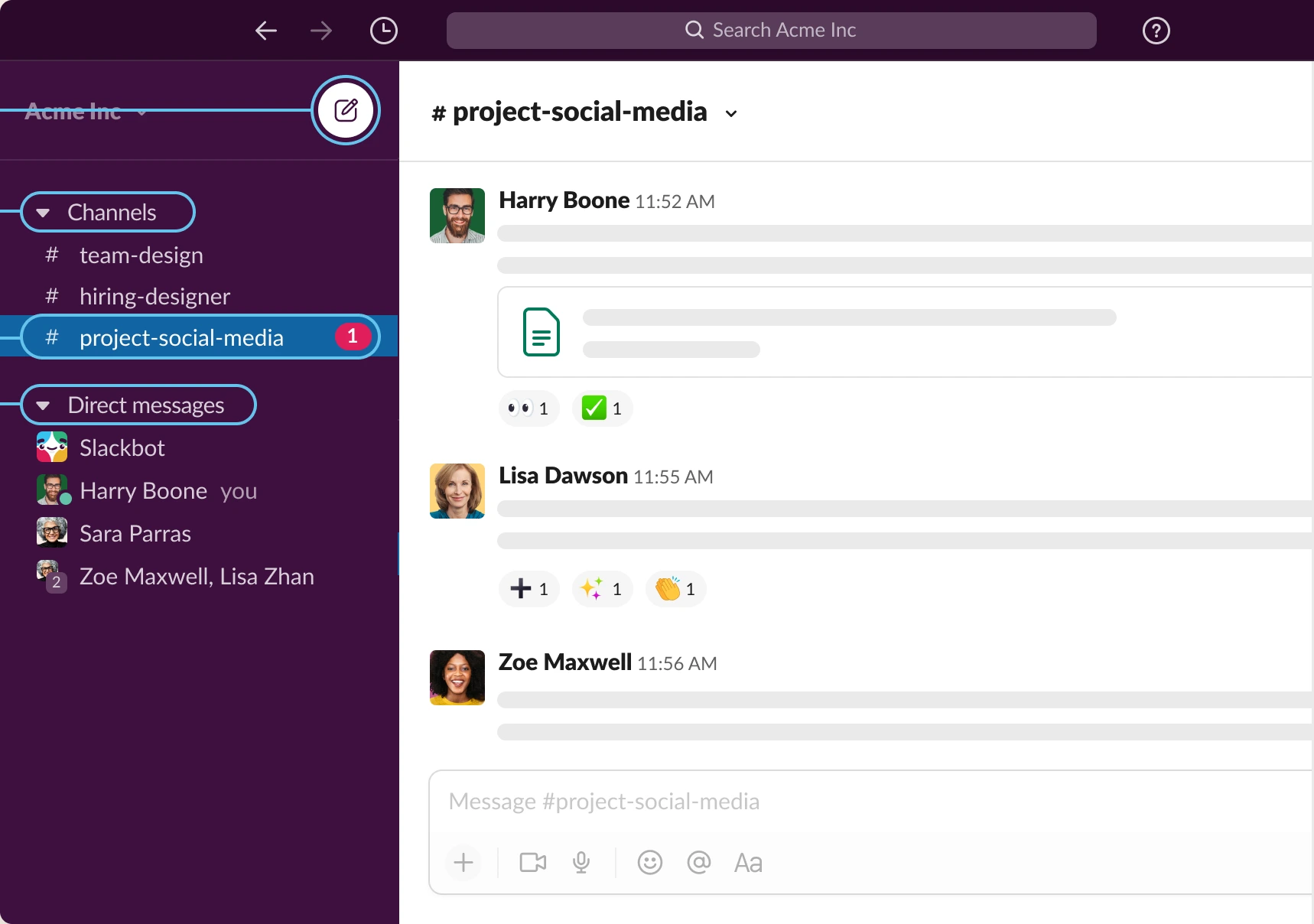Open Sara Parras direct message

(199, 533)
